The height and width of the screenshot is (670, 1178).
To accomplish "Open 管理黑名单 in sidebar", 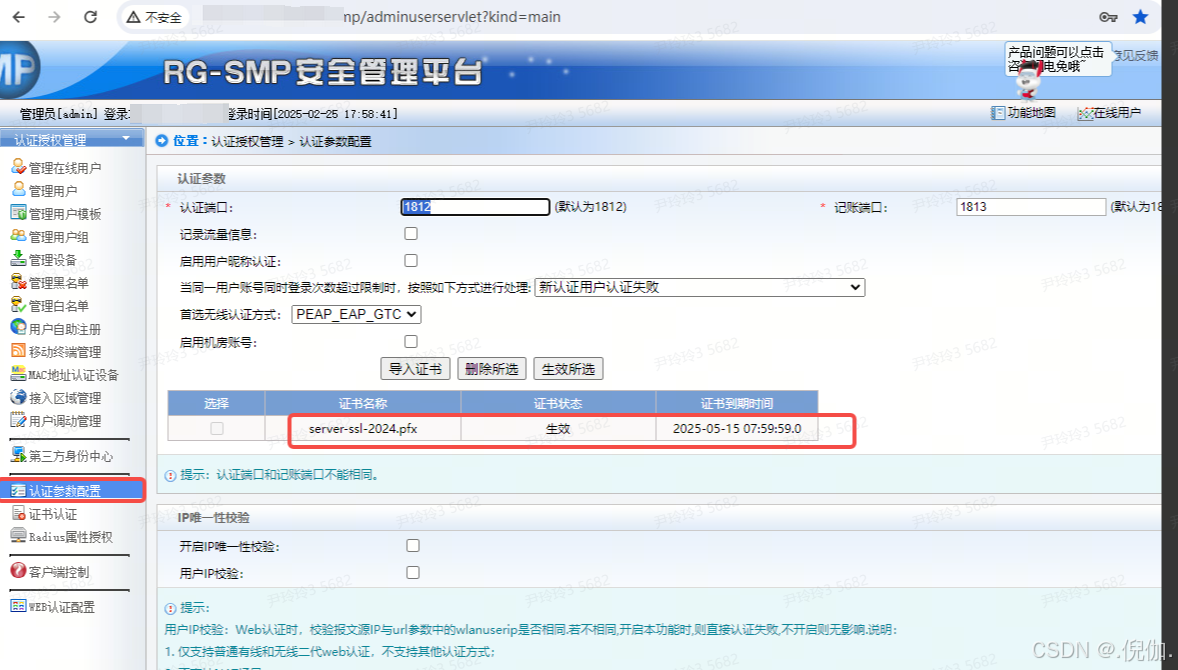I will pyautogui.click(x=50, y=282).
